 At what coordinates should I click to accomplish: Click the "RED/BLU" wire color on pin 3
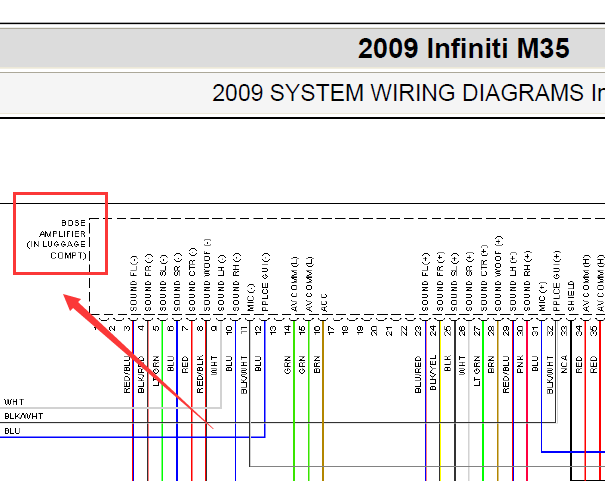click(x=127, y=375)
